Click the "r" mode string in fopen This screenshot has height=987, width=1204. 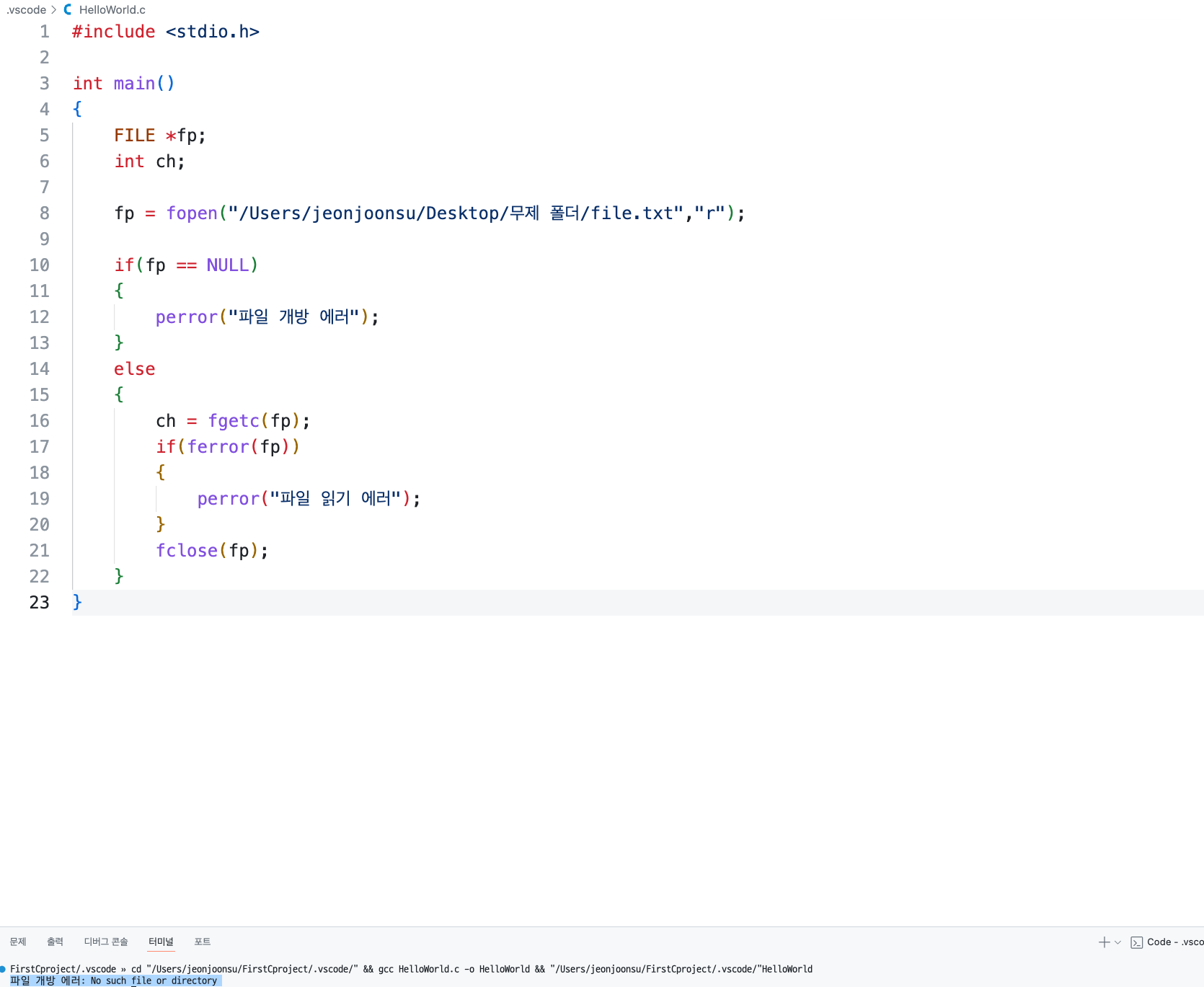click(x=710, y=213)
